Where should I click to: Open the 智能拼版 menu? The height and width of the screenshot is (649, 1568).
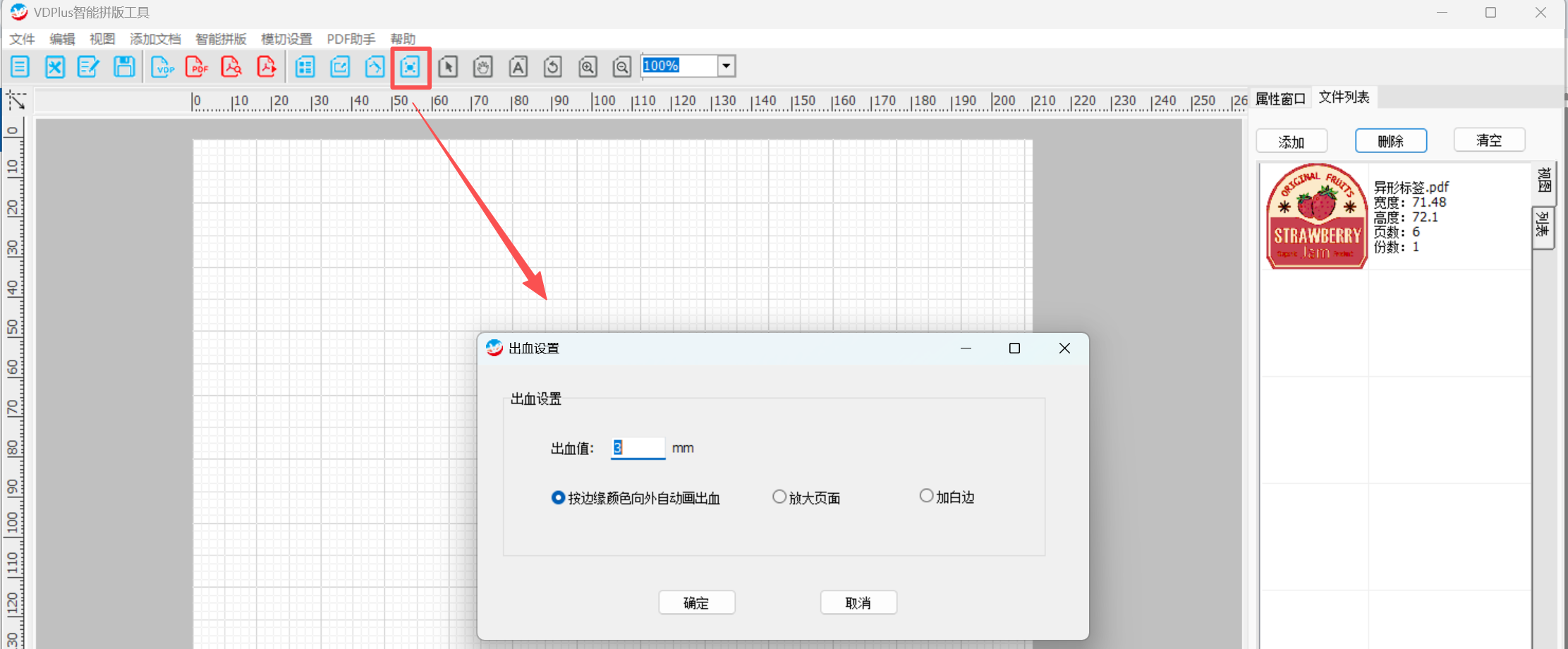[x=221, y=39]
